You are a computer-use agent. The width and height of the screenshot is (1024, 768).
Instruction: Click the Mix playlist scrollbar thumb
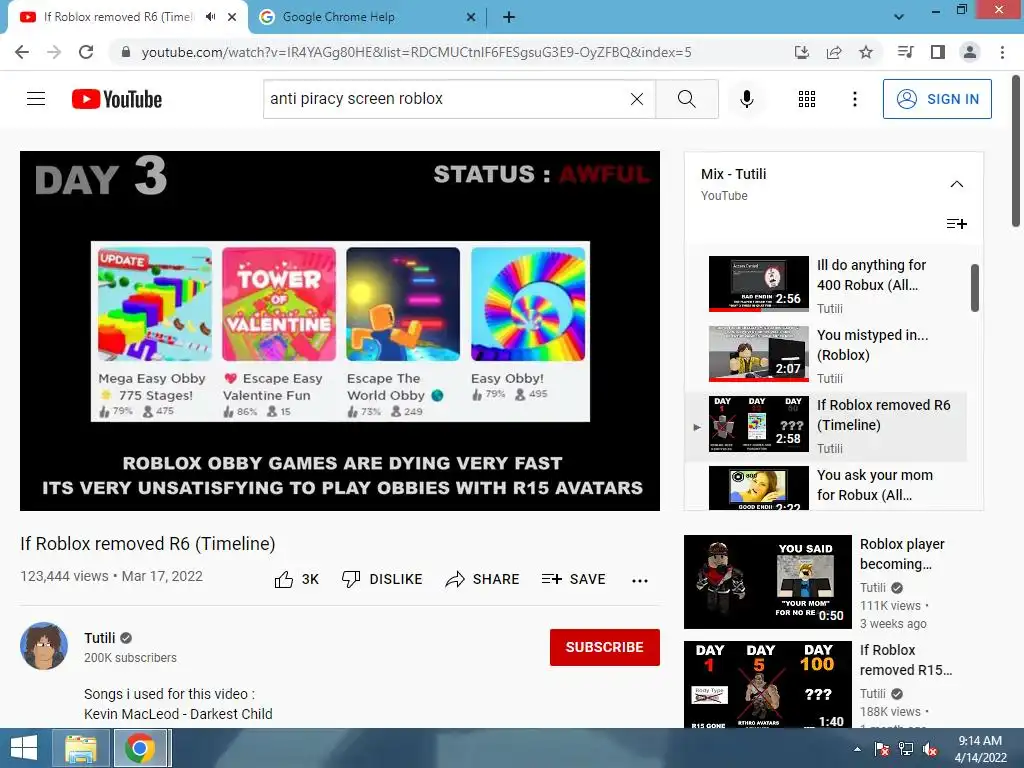974,288
